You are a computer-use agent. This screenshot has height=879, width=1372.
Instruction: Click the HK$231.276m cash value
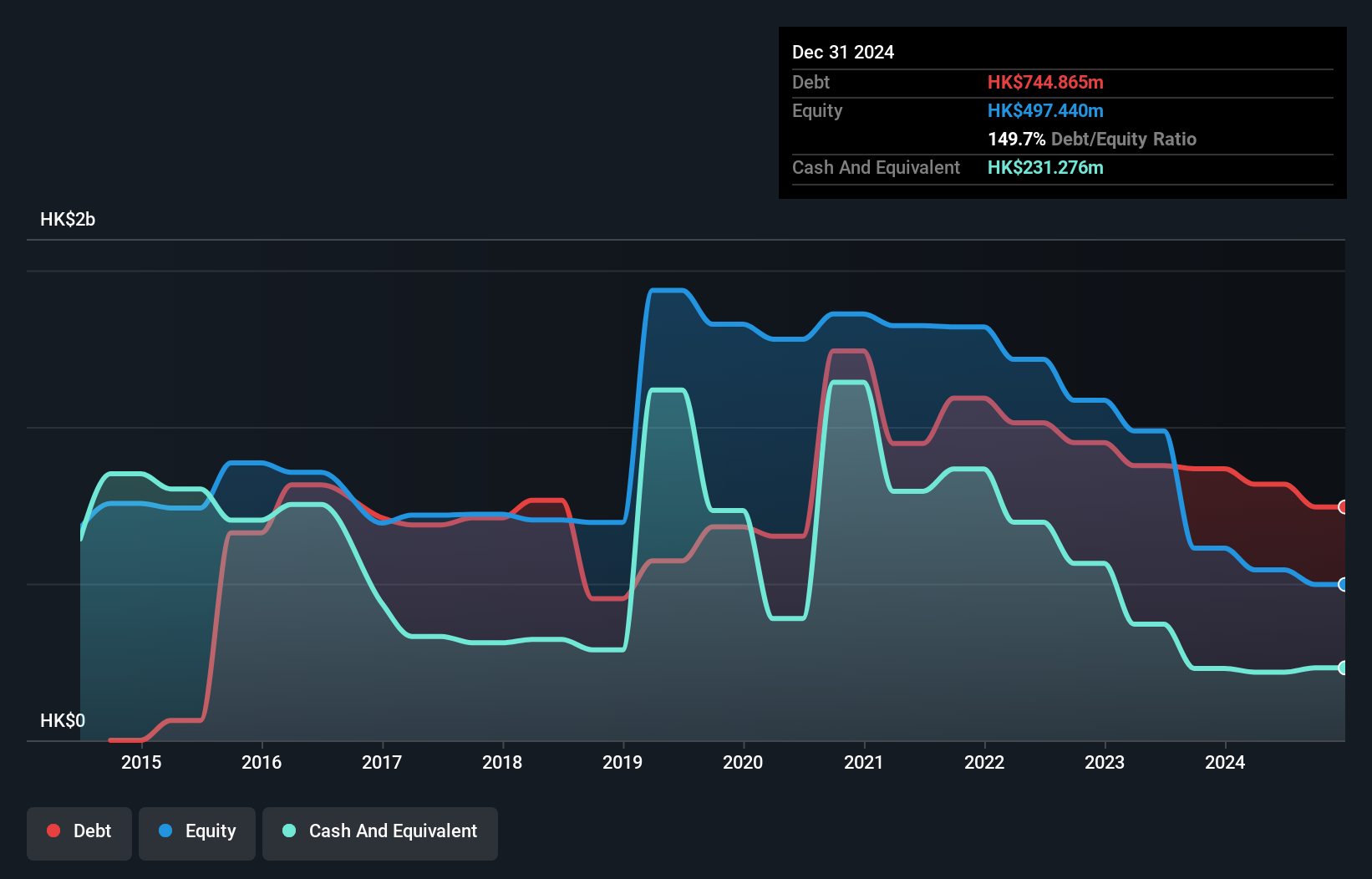1045,168
